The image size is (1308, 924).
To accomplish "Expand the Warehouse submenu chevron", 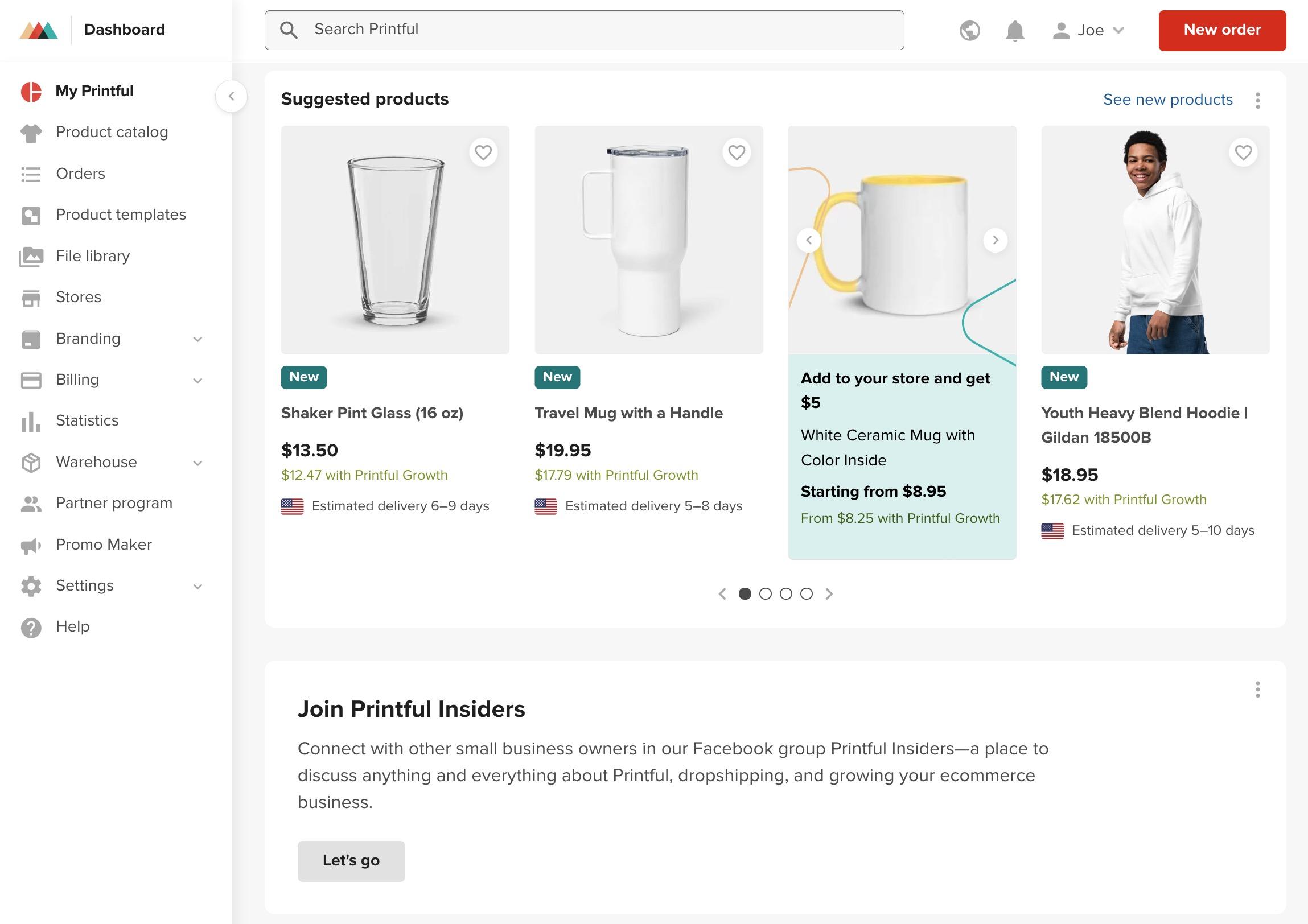I will click(x=198, y=463).
